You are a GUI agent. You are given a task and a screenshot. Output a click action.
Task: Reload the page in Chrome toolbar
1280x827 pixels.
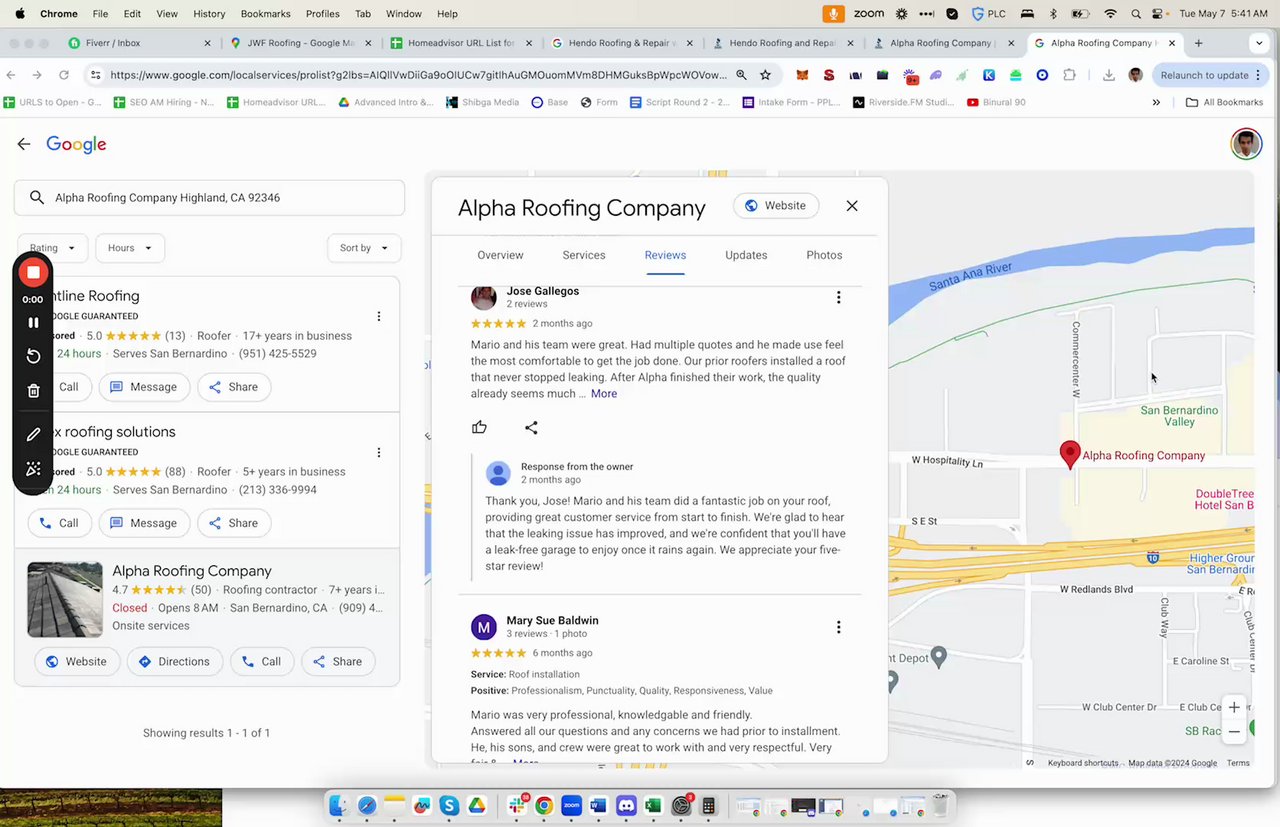coord(64,75)
